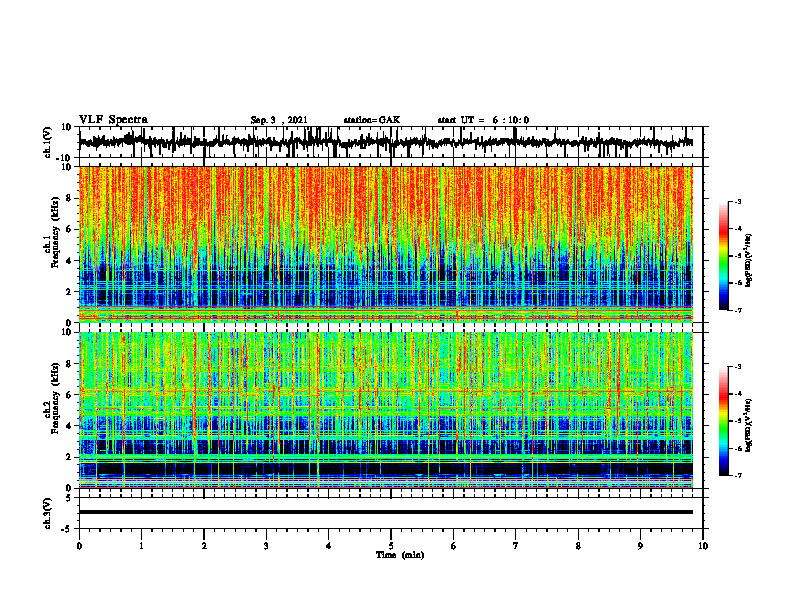This screenshot has height=612, width=792.
Task: Click the ch.1 spectrogram color bar
Action: click(723, 256)
